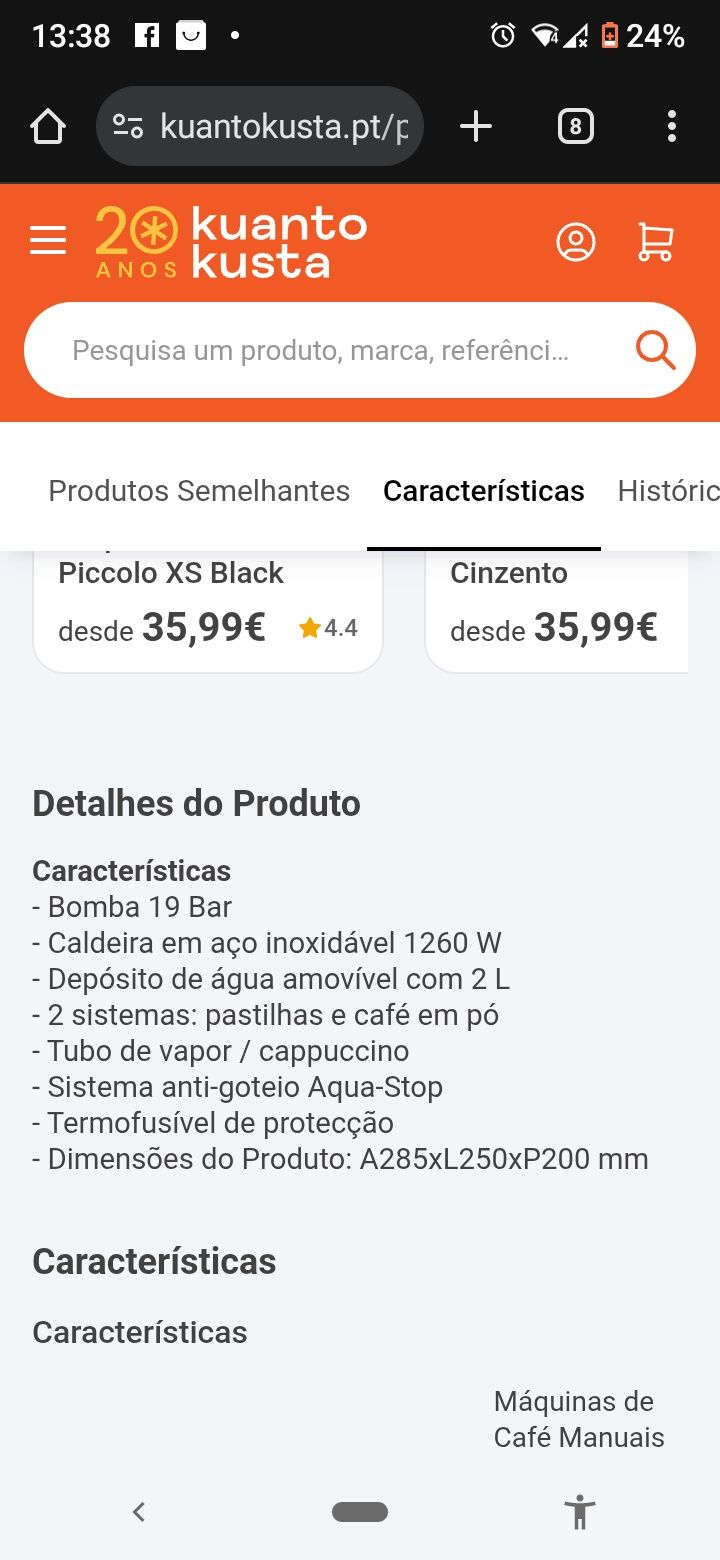Open a new browser tab
This screenshot has width=720, height=1560.
tap(476, 127)
